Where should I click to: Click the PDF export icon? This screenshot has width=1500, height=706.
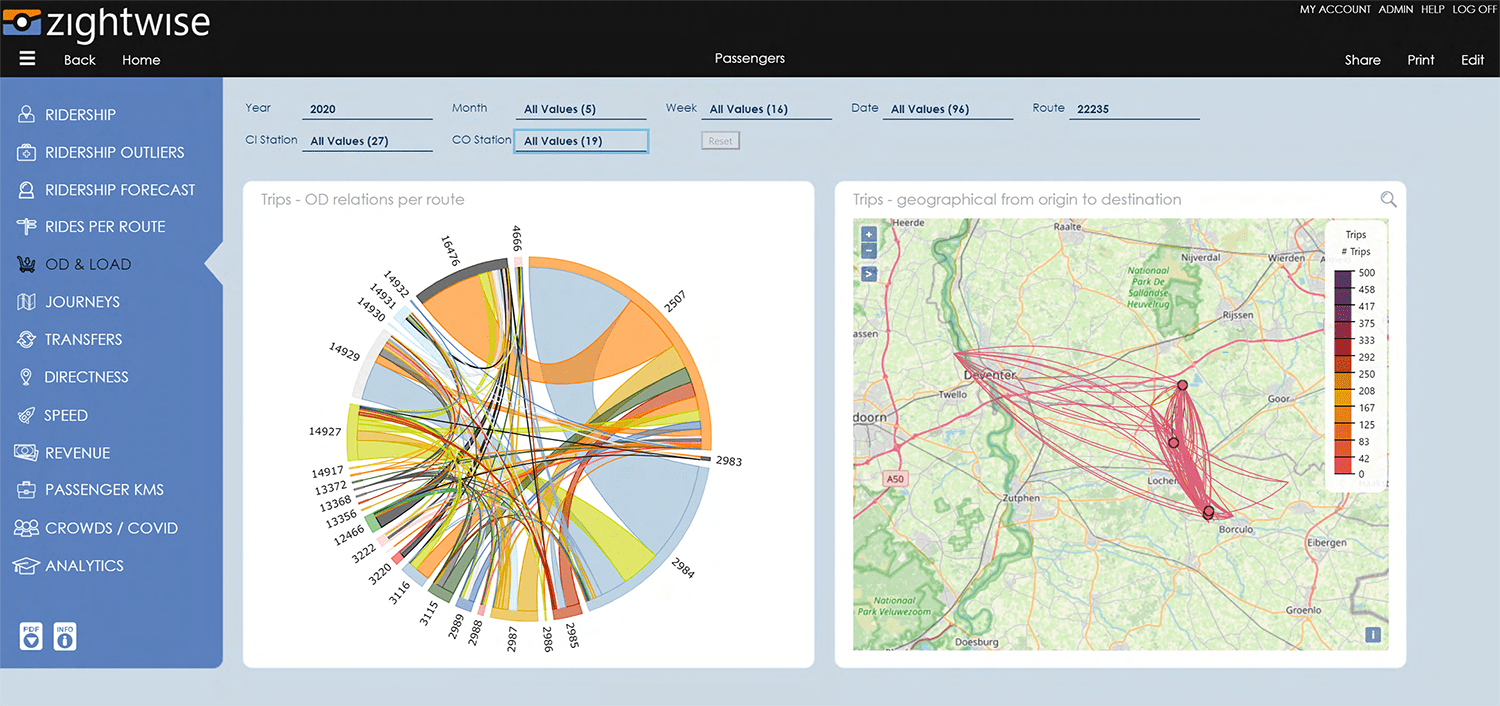(x=31, y=636)
